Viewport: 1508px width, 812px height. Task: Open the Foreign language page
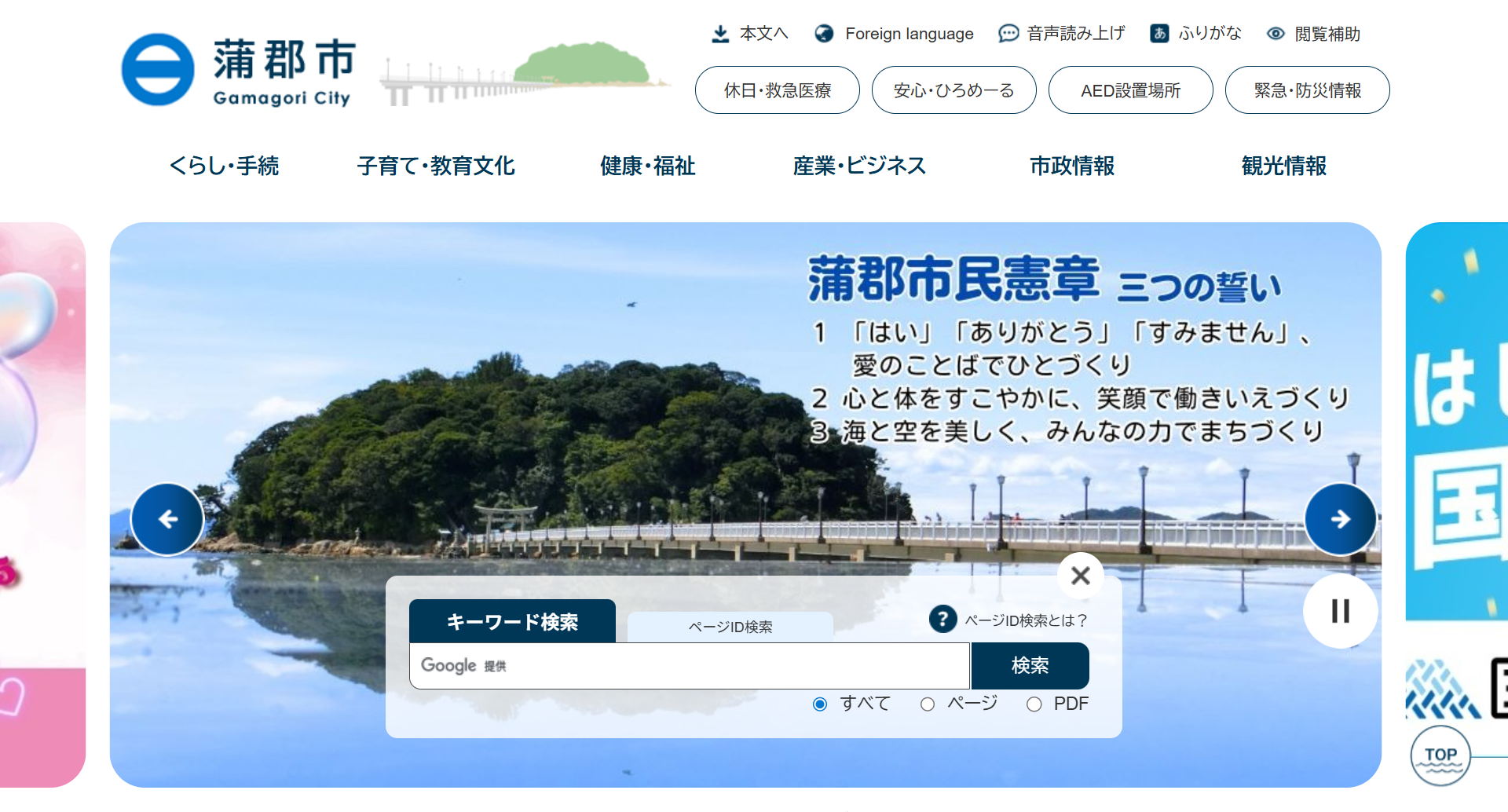[x=909, y=34]
